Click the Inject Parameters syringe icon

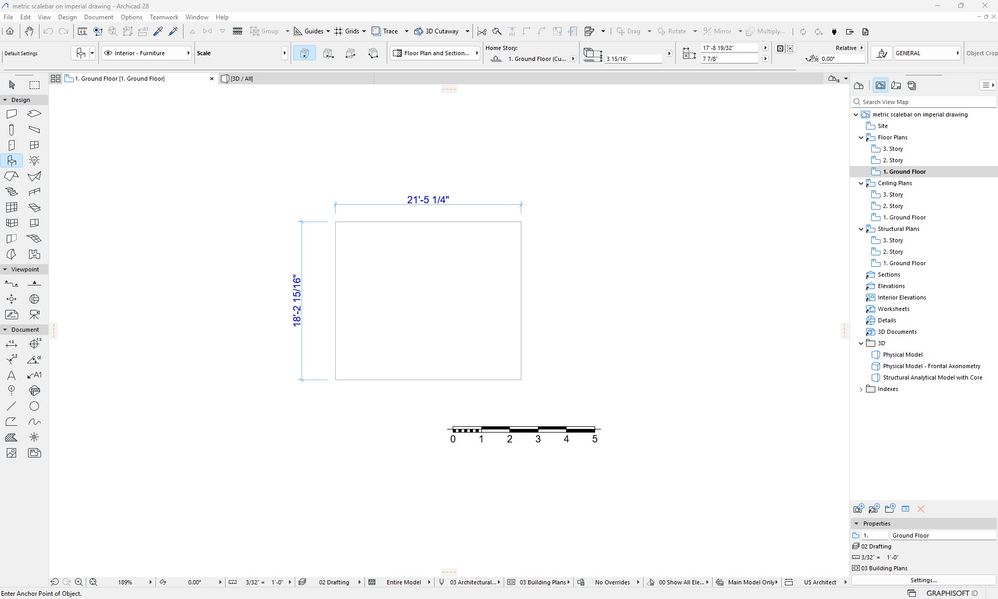tap(172, 31)
